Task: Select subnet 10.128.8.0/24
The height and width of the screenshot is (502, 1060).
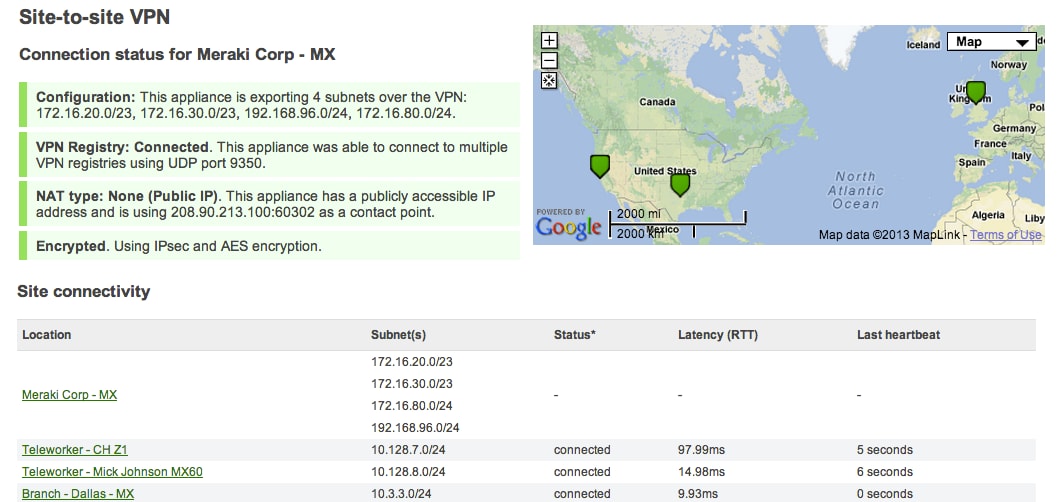Action: click(408, 472)
